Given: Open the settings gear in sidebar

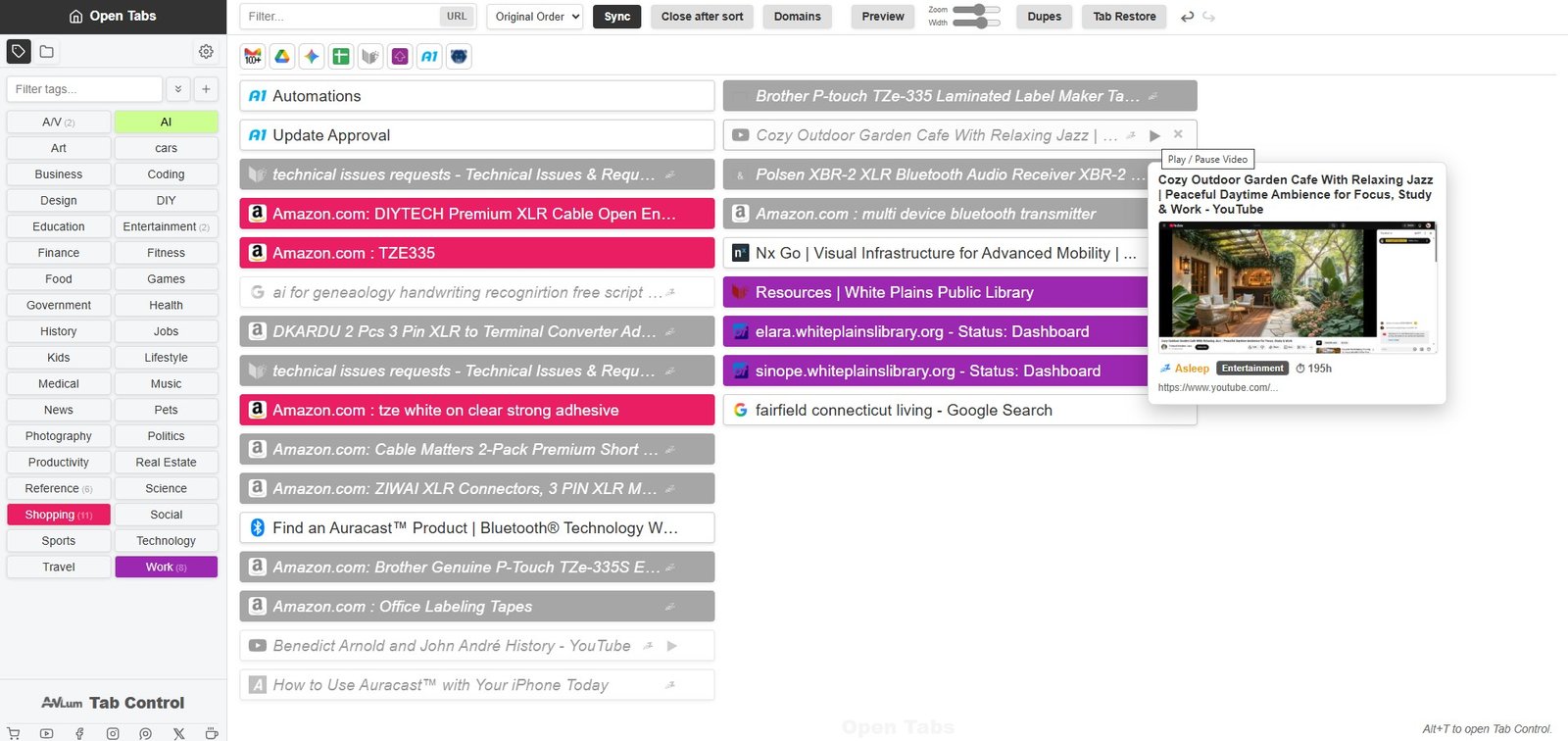Looking at the screenshot, I should (x=206, y=51).
